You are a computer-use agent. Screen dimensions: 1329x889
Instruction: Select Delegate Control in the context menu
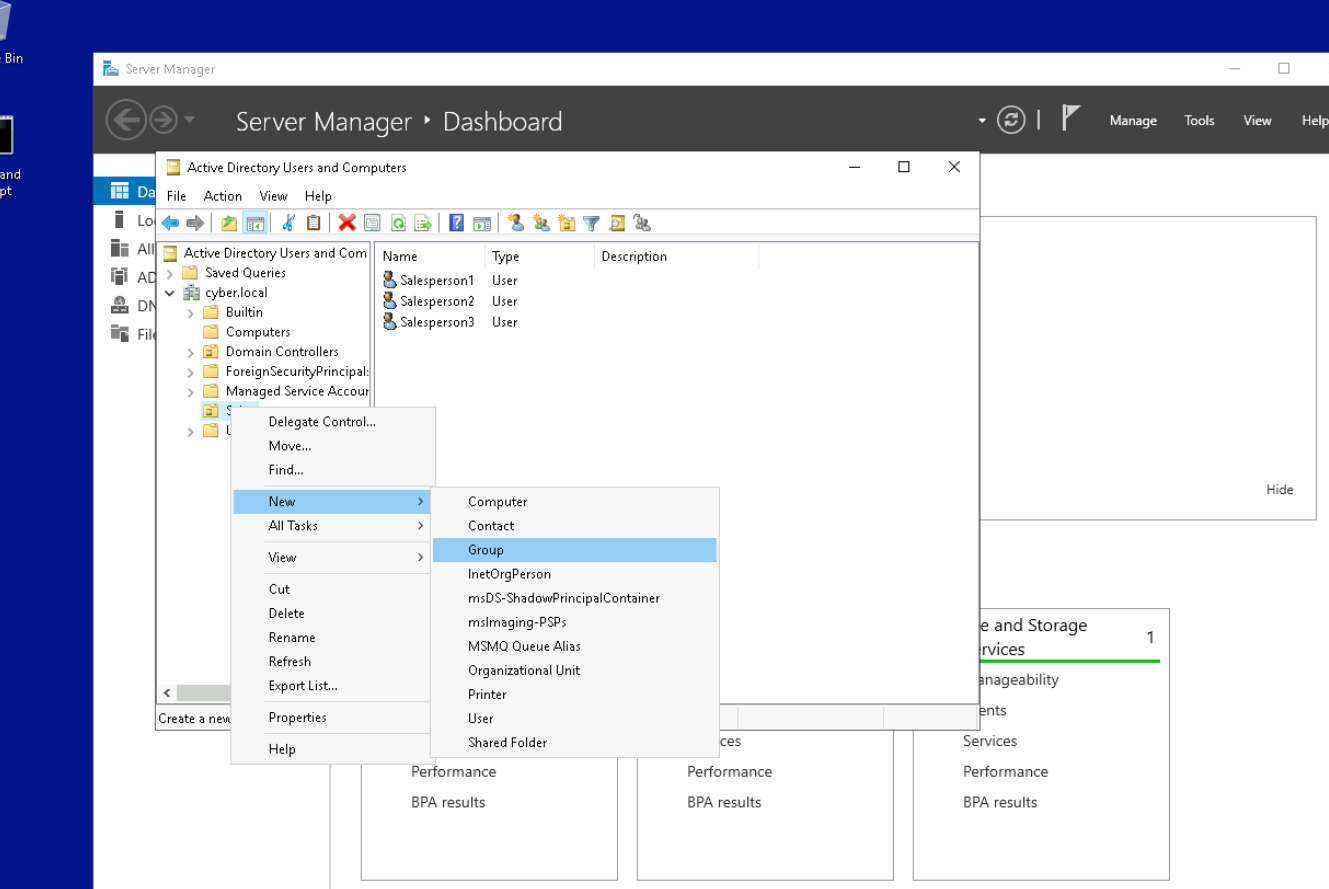(333, 422)
